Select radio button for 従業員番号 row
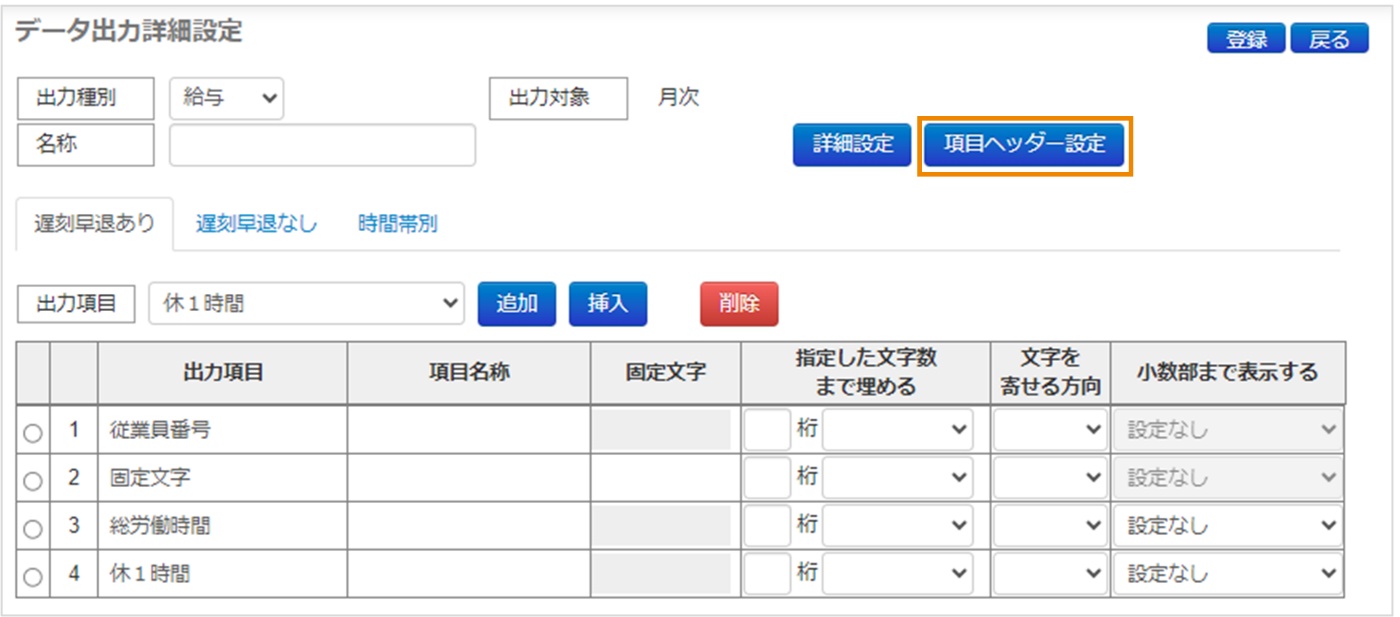 coord(33,433)
